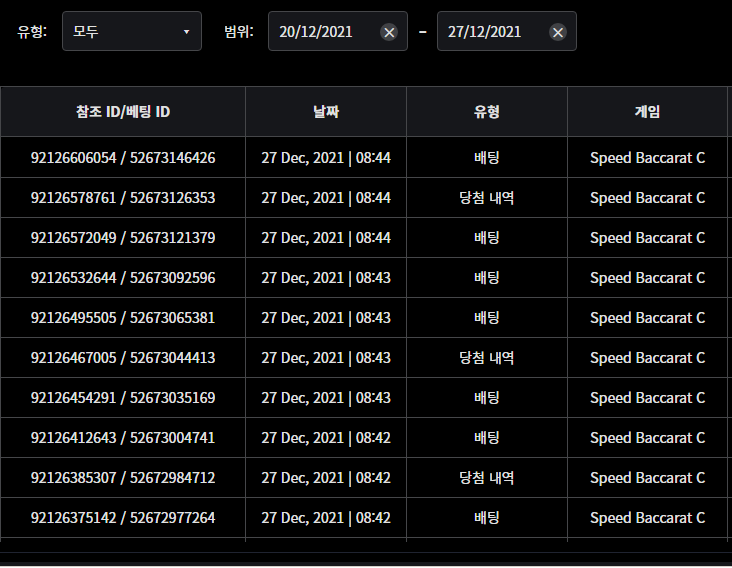Click 배팅 in row 92126375142
Image resolution: width=732 pixels, height=568 pixels.
point(487,518)
